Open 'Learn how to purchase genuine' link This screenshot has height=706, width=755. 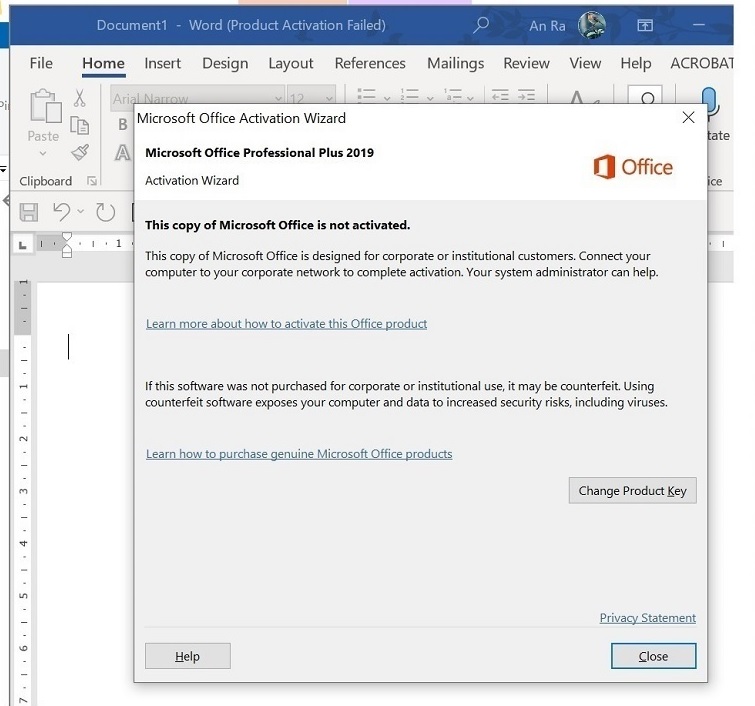pyautogui.click(x=299, y=454)
